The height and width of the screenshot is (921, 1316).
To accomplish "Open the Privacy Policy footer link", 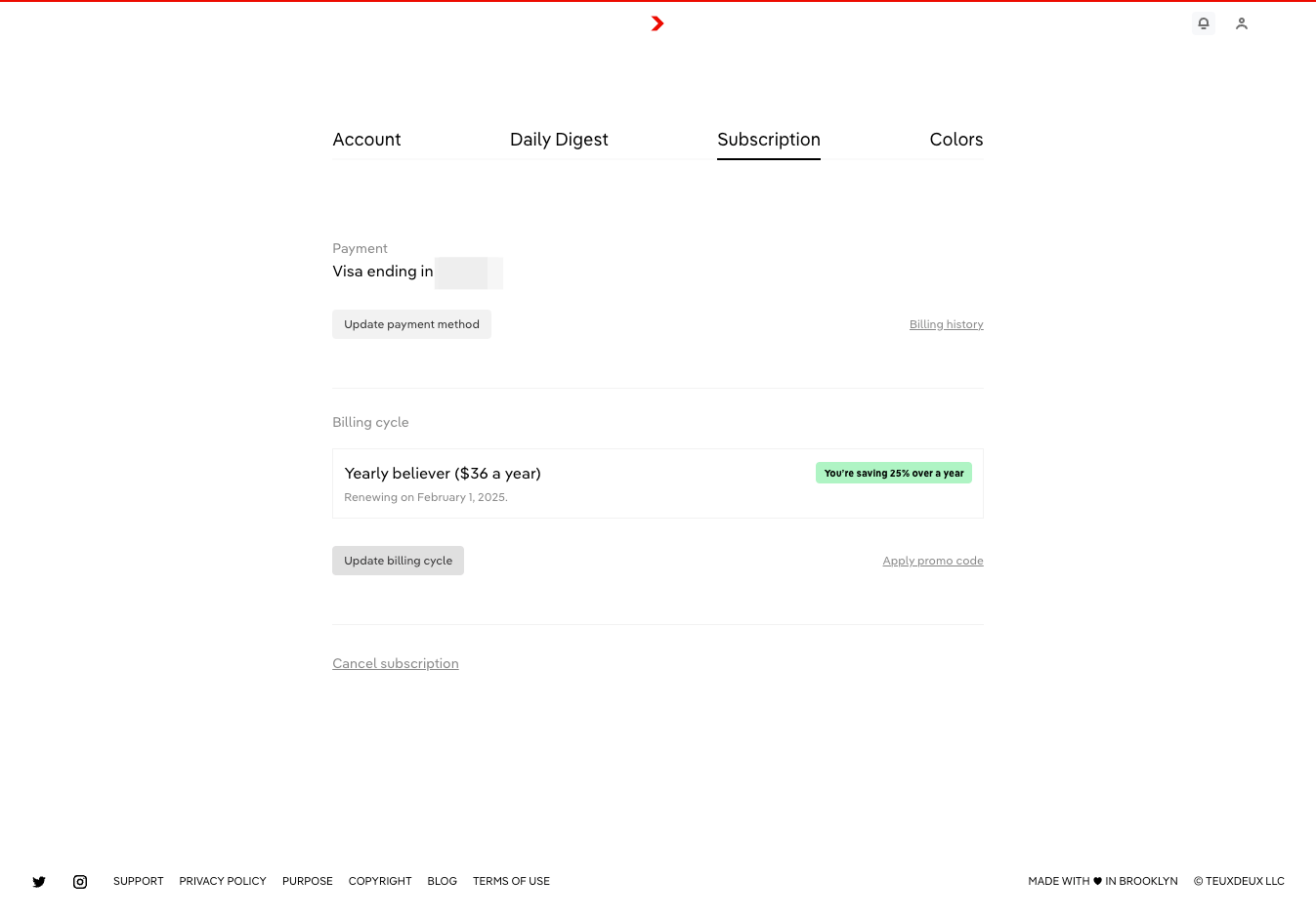I will tap(223, 881).
